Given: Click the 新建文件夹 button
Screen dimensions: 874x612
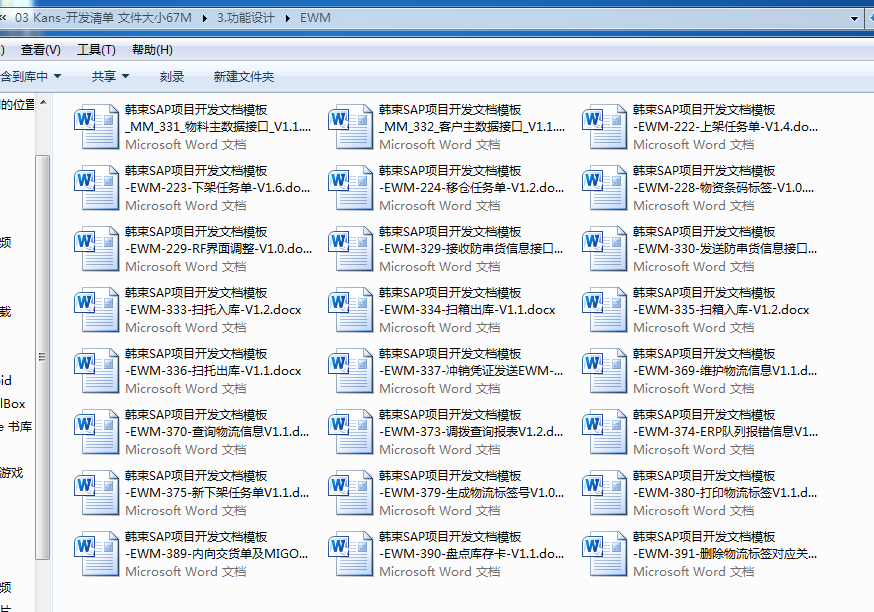Looking at the screenshot, I should [244, 76].
